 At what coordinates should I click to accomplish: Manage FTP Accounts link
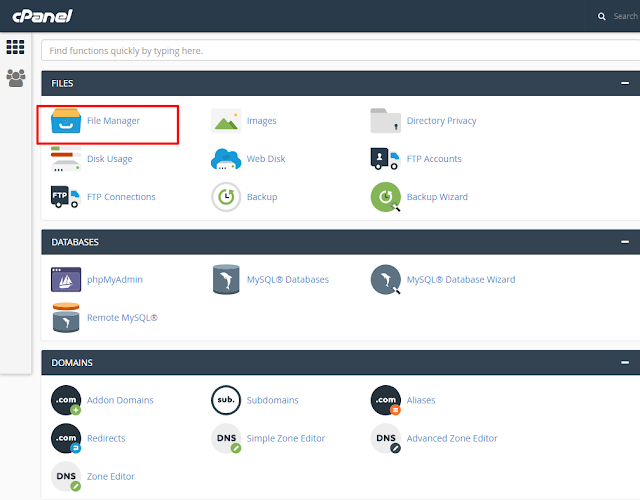pyautogui.click(x=434, y=159)
